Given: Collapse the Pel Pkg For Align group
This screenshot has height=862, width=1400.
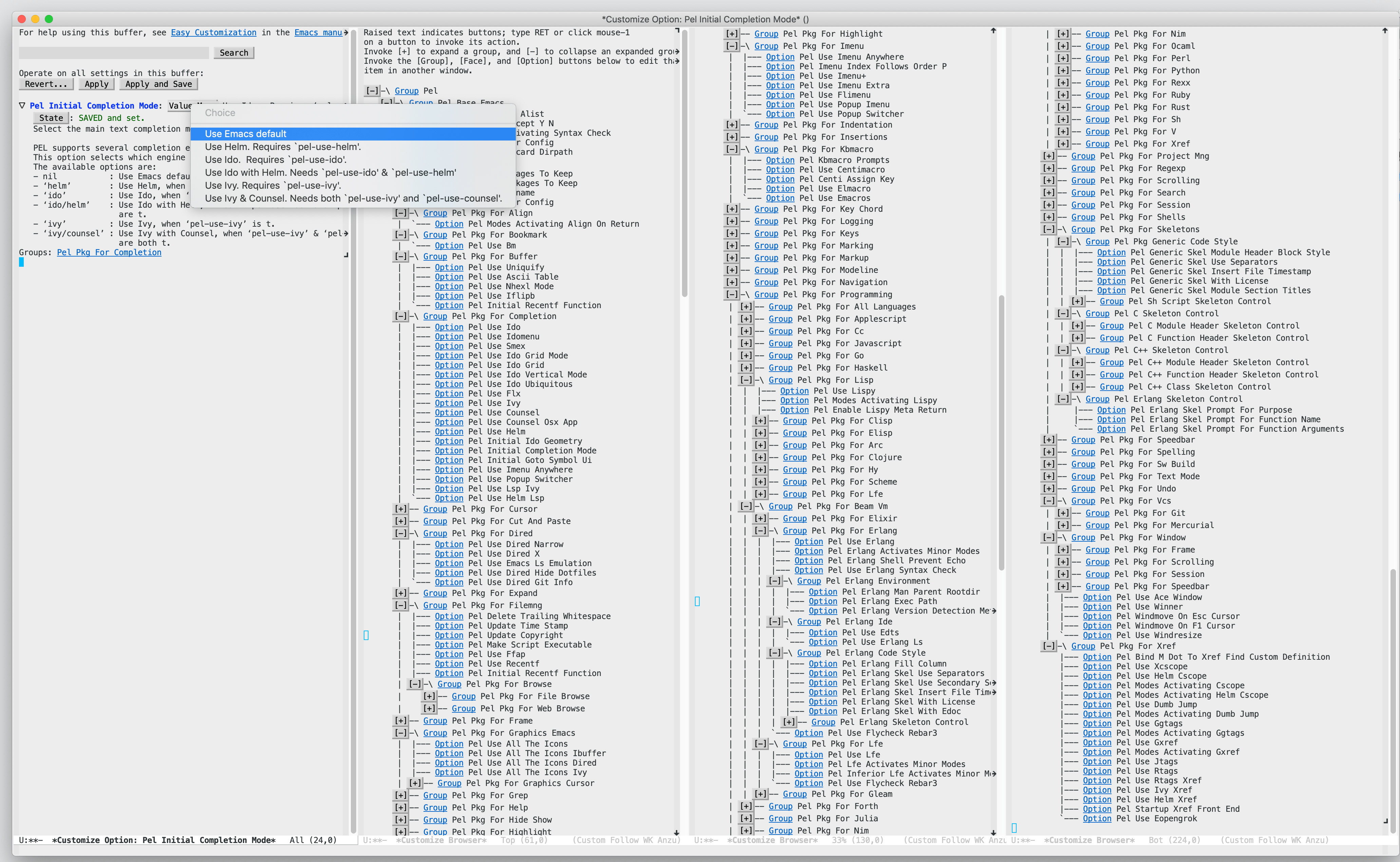Looking at the screenshot, I should [401, 213].
